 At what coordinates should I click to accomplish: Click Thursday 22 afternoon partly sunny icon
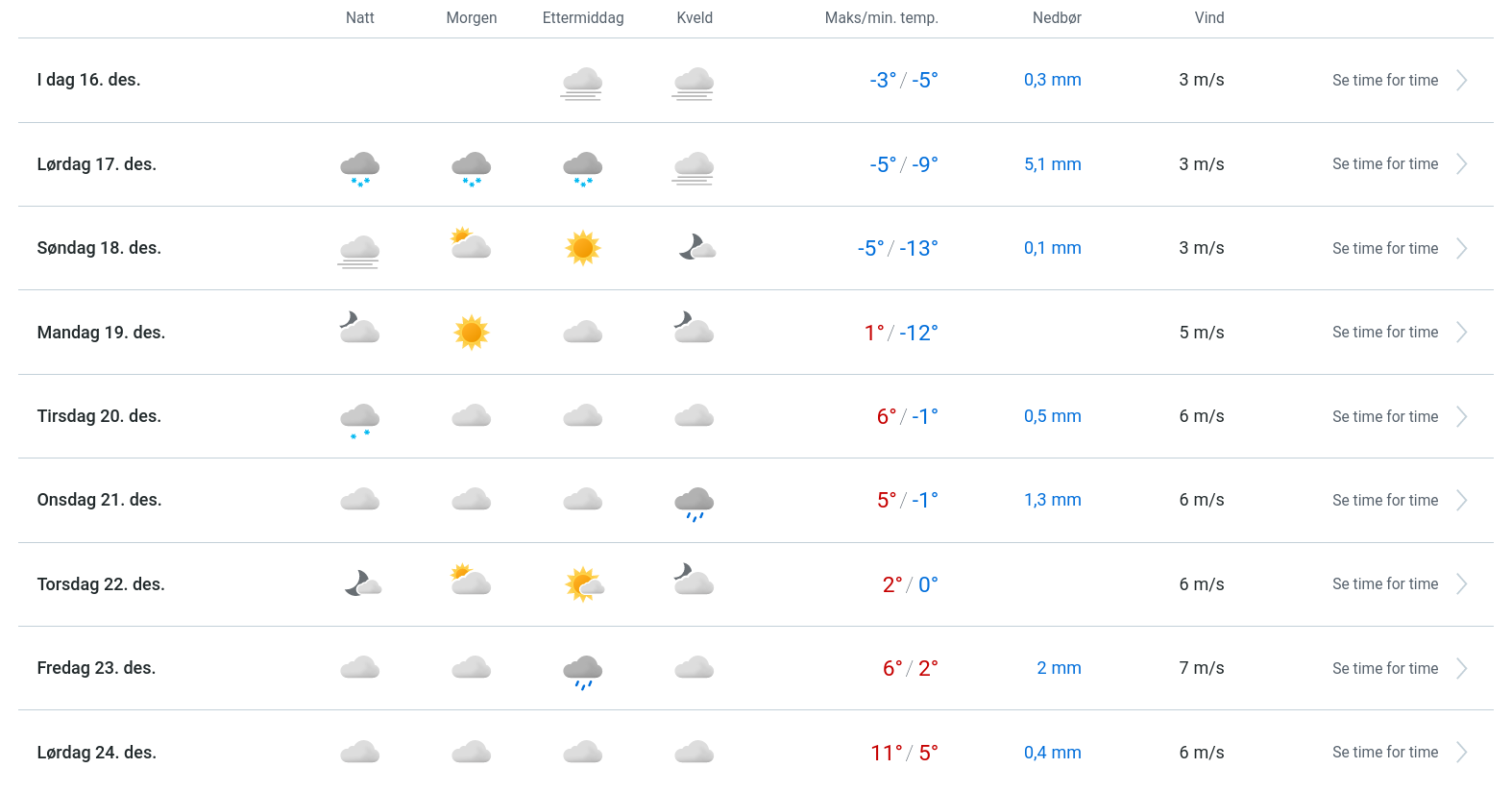coord(583,584)
